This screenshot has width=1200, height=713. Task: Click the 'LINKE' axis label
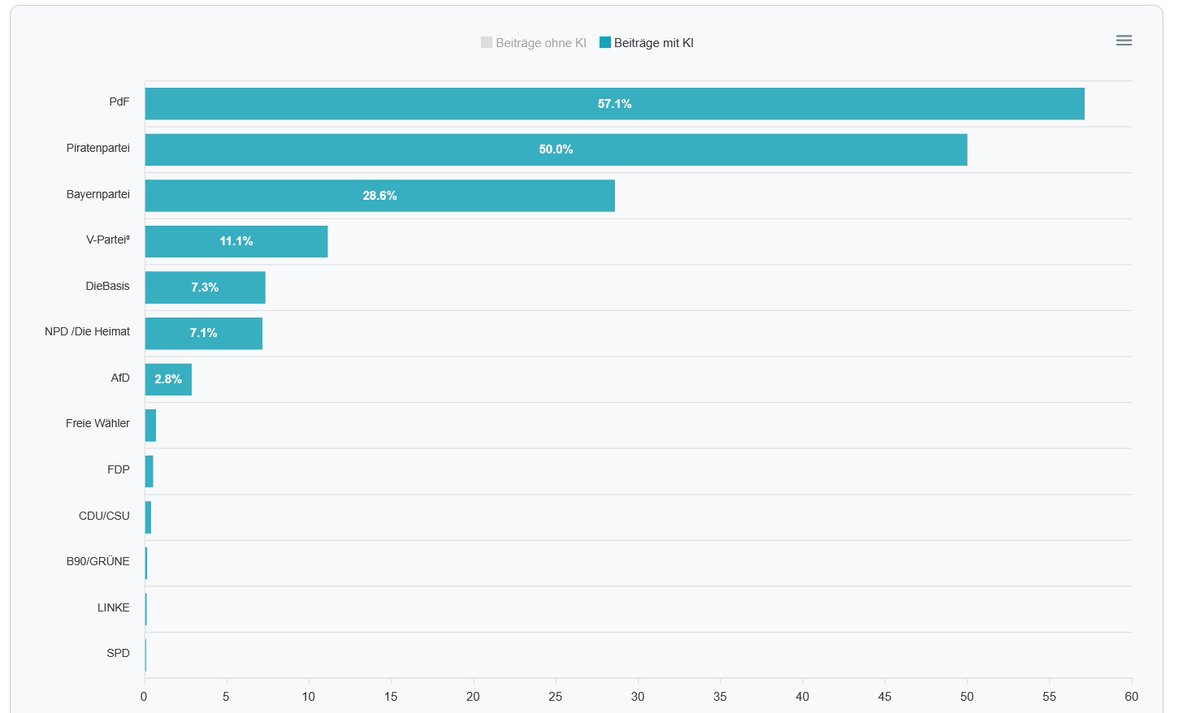[x=113, y=608]
